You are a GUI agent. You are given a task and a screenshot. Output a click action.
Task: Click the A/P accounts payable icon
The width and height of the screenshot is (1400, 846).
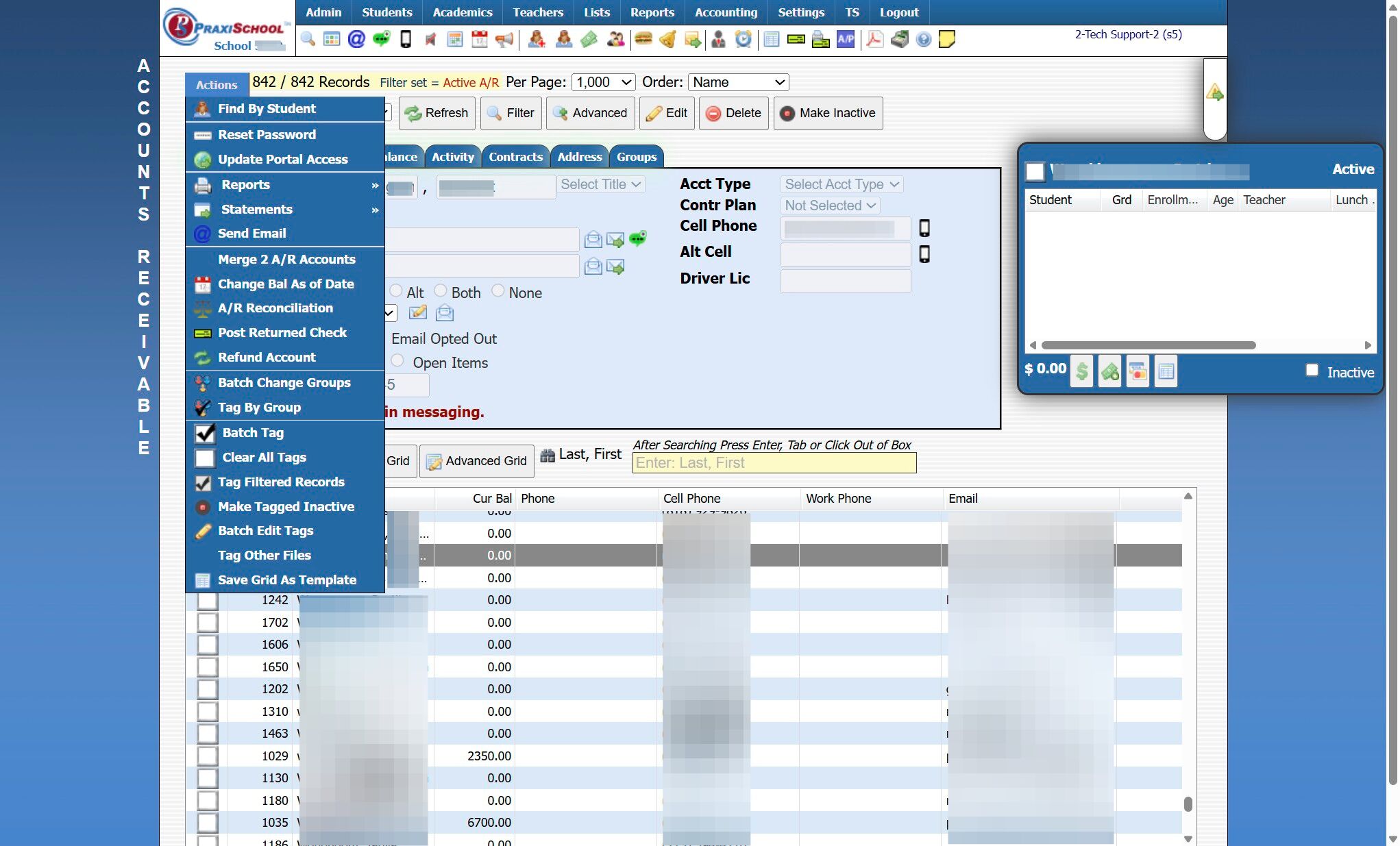pyautogui.click(x=846, y=39)
